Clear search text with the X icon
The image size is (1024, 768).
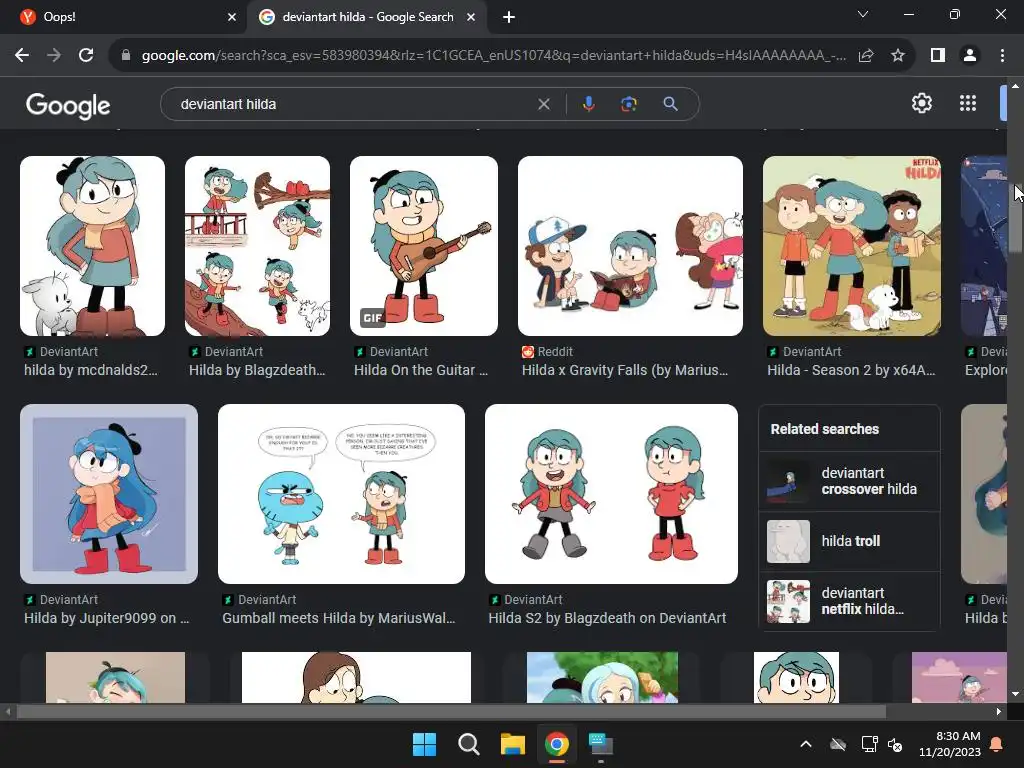click(x=543, y=104)
